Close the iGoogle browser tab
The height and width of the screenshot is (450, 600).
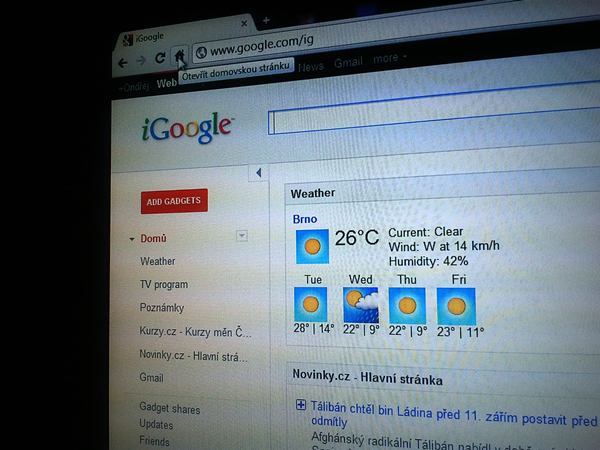point(244,24)
